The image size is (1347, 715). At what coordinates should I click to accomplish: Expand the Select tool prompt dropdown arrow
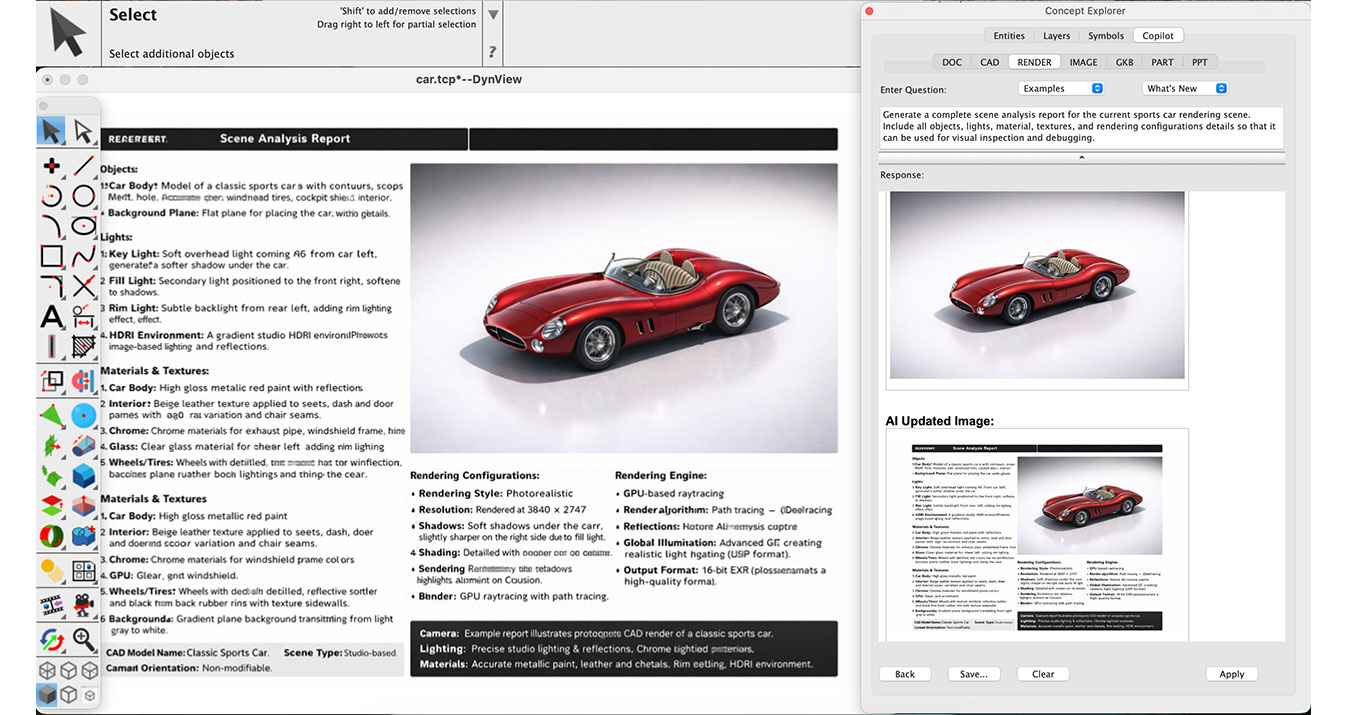(493, 15)
